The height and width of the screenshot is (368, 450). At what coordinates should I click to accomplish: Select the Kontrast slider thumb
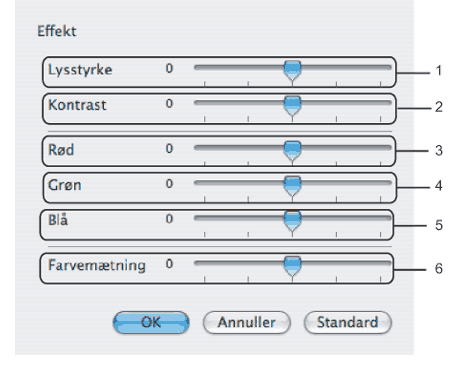click(292, 106)
